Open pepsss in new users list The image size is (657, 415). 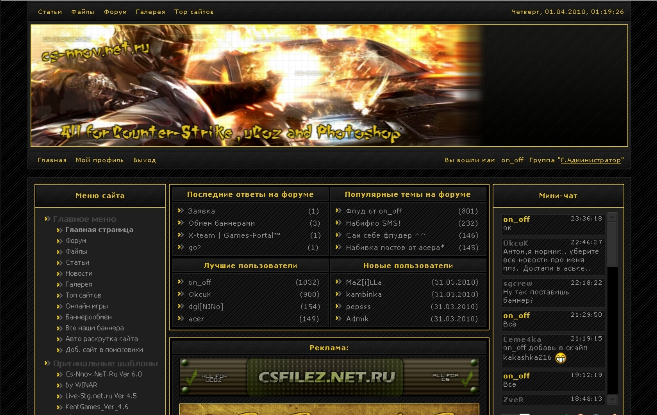click(x=358, y=307)
